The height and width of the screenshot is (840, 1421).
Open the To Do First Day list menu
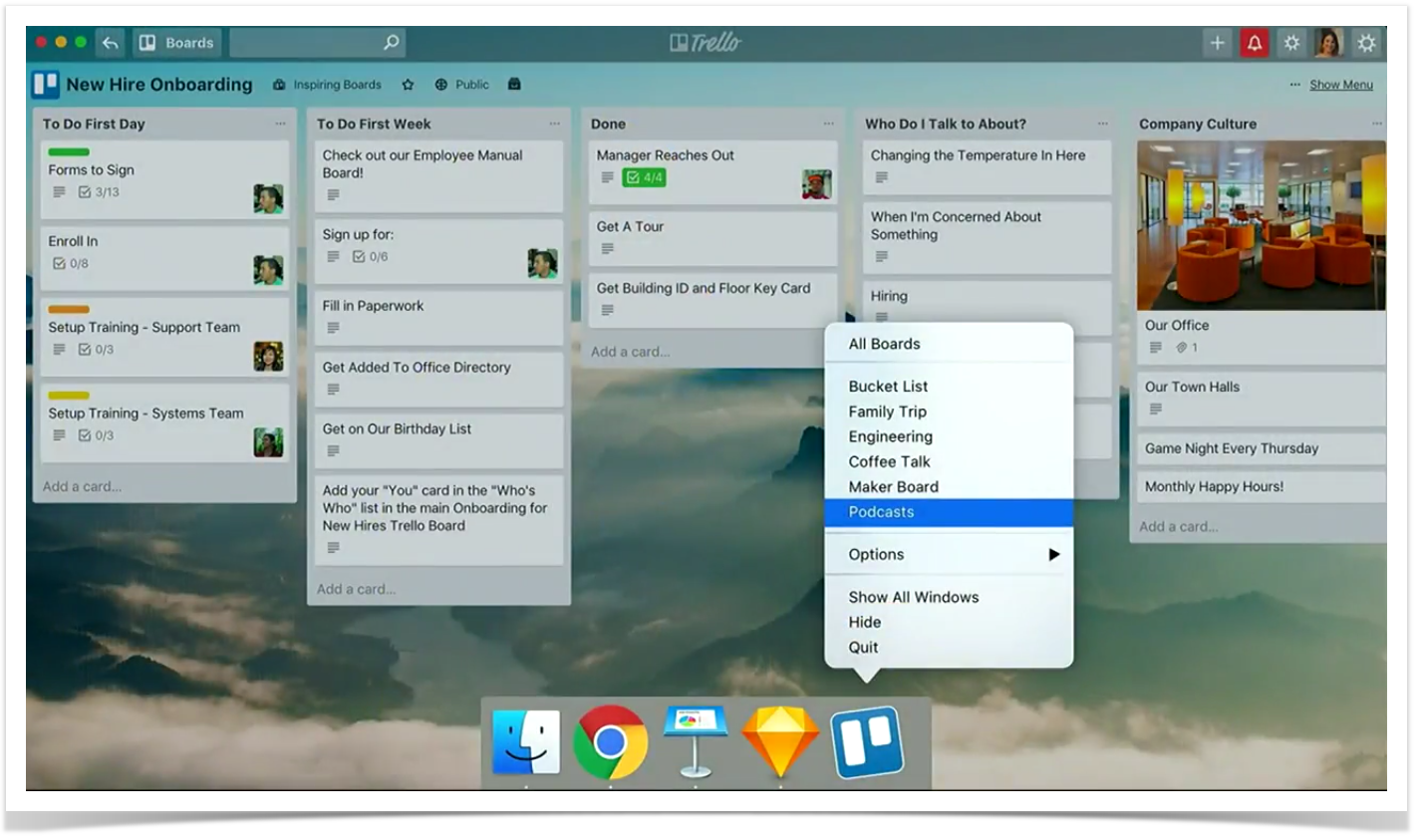pos(280,124)
